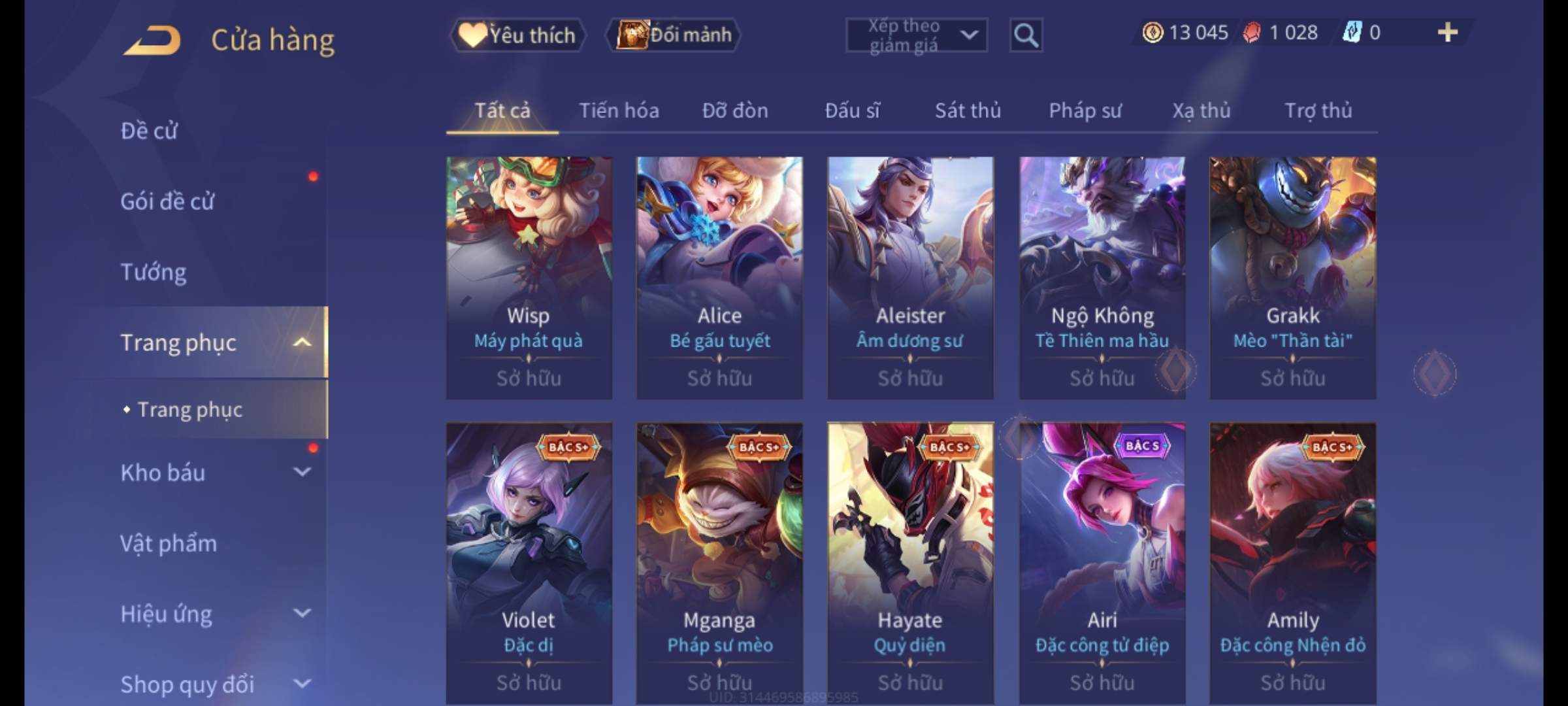Image resolution: width=1568 pixels, height=706 pixels.
Task: Click the back arrow icon beside Cửa hàng
Action: tap(152, 41)
